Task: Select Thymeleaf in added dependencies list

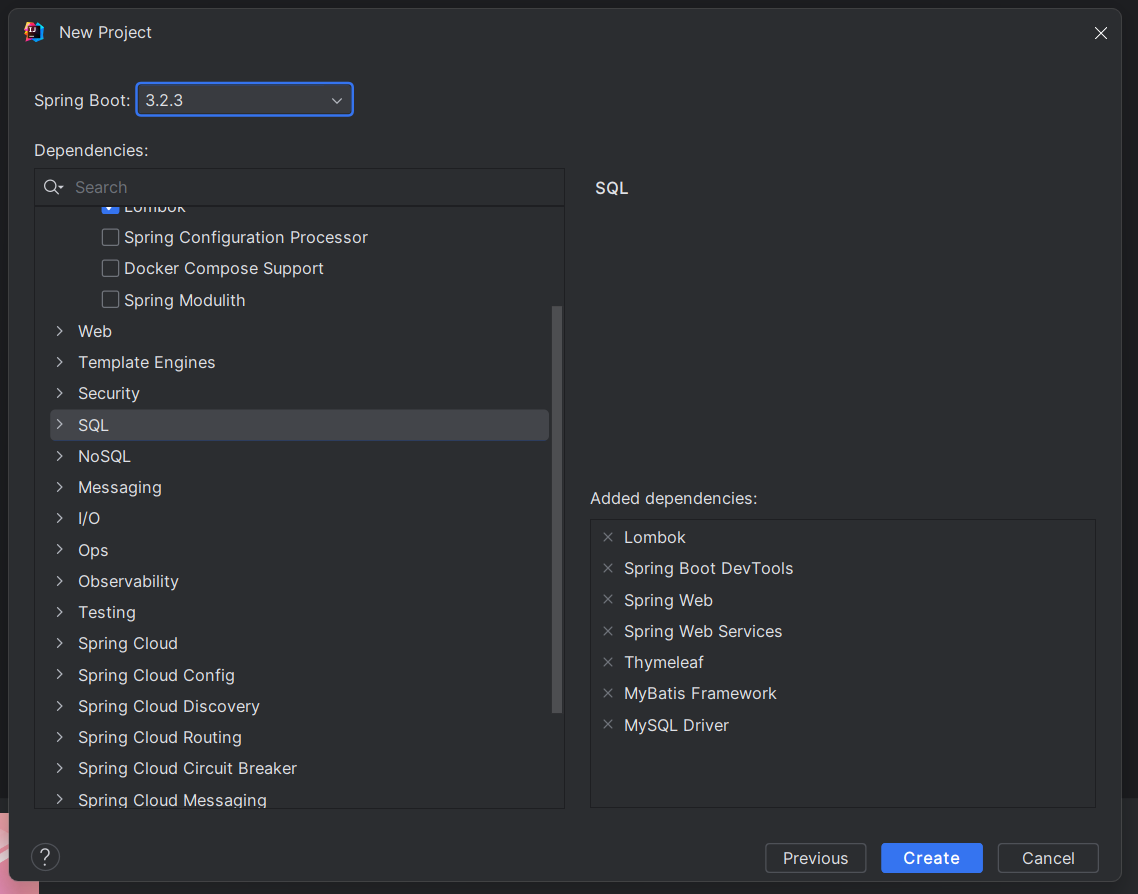Action: pyautogui.click(x=663, y=663)
